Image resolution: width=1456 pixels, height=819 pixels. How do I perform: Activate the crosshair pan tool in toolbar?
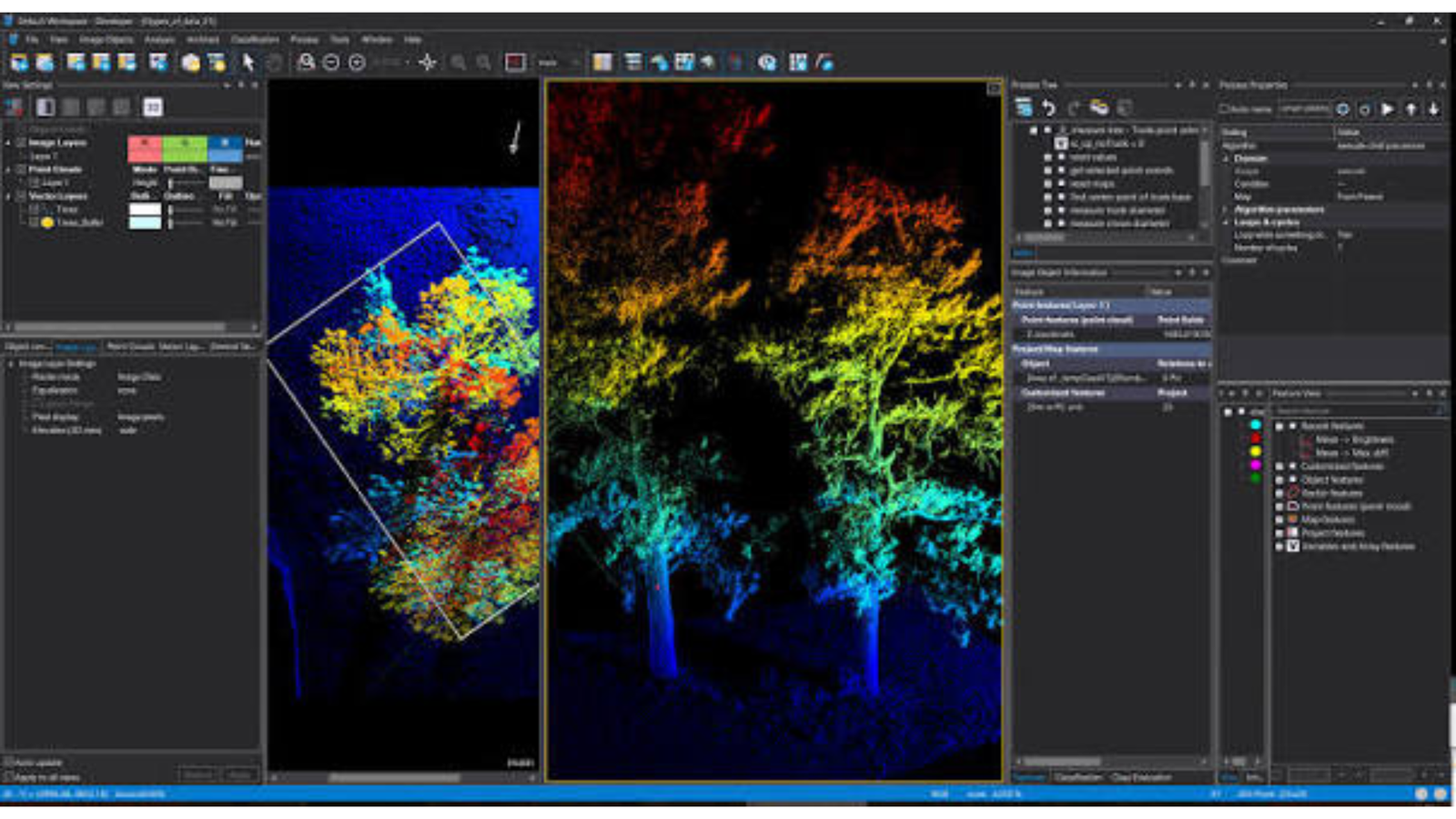point(427,62)
